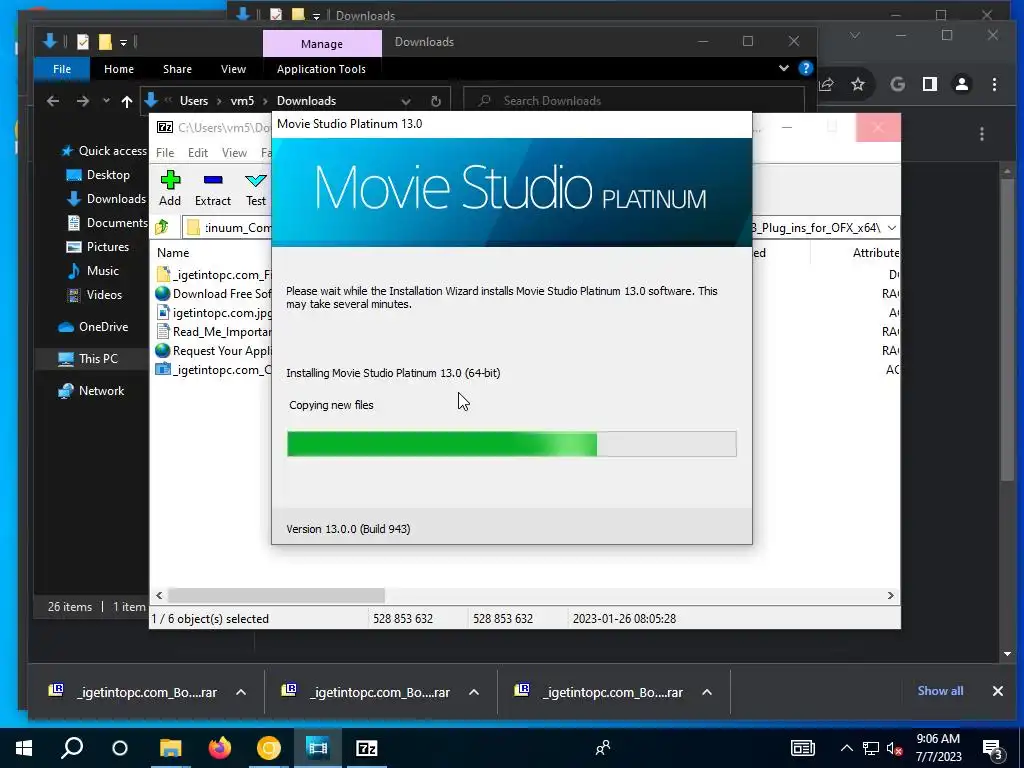Close the browser downloads bar
This screenshot has width=1024, height=768.
click(997, 691)
